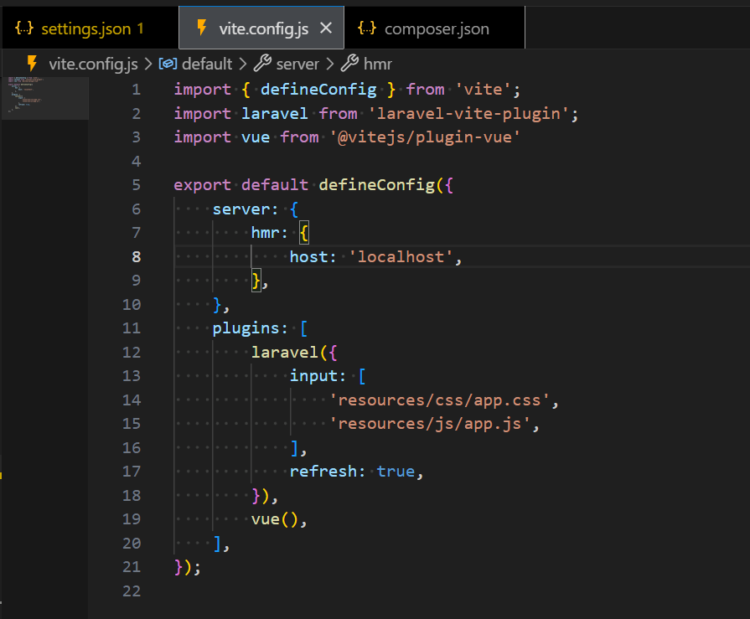This screenshot has height=619, width=750.
Task: Click the variable symbol icon before default
Action: (x=168, y=64)
